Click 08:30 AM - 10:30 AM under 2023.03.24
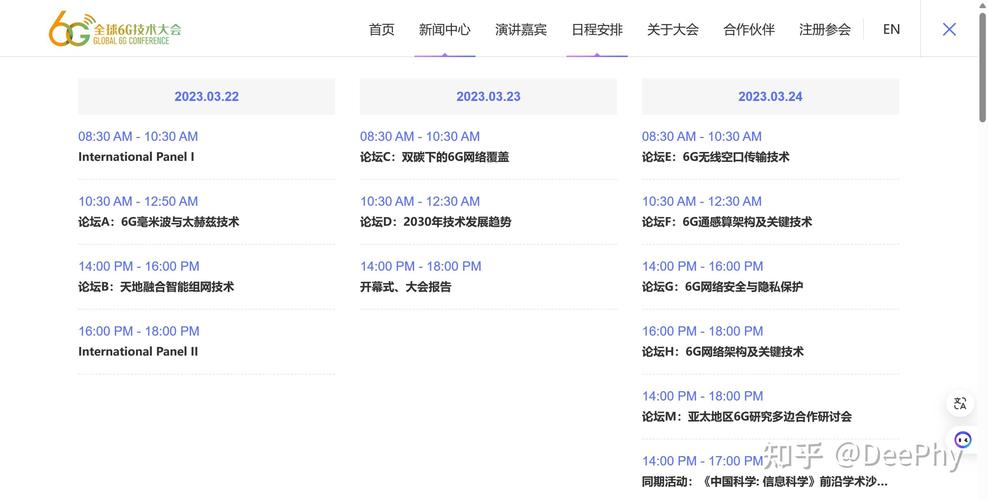This screenshot has width=988, height=500. pos(702,137)
